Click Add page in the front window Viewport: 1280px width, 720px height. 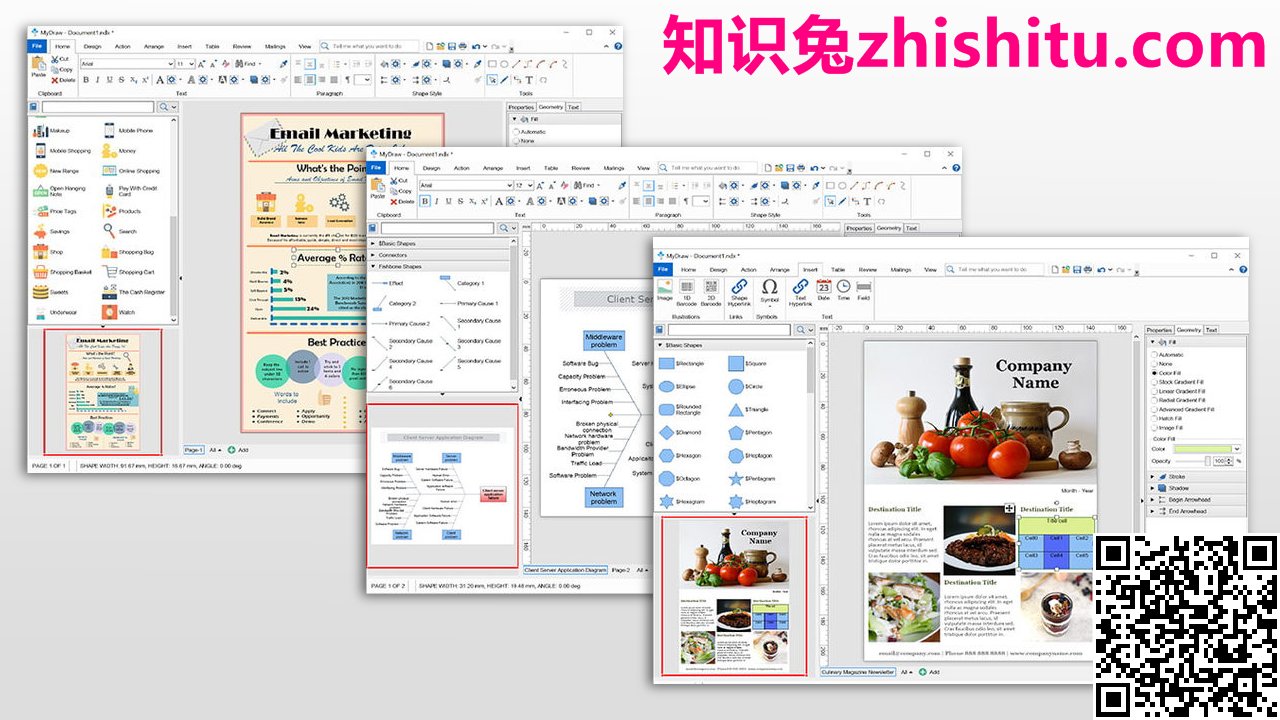pyautogui.click(x=929, y=672)
